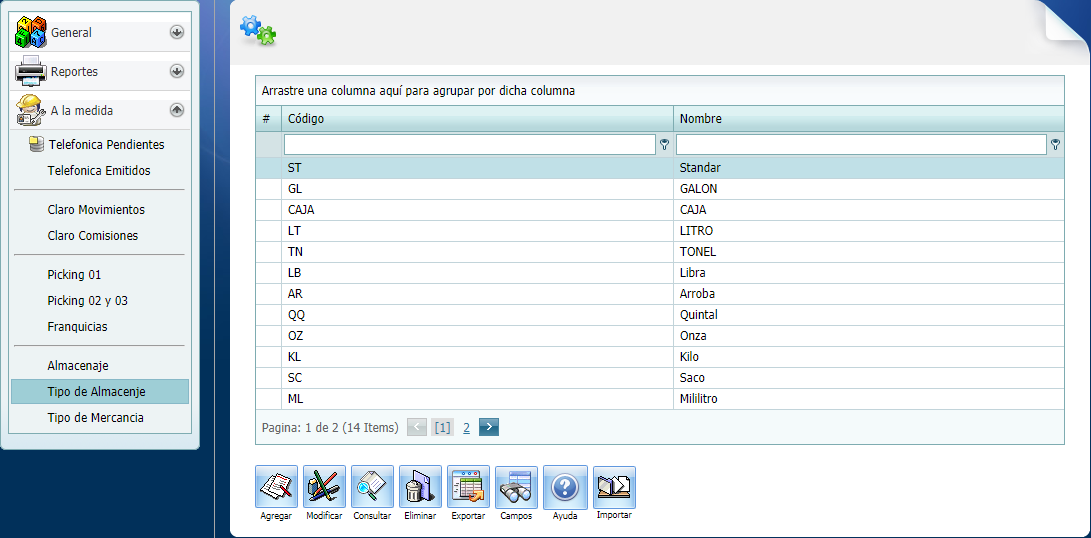This screenshot has width=1091, height=538.
Task: Expand the General sidebar section
Action: click(x=177, y=32)
